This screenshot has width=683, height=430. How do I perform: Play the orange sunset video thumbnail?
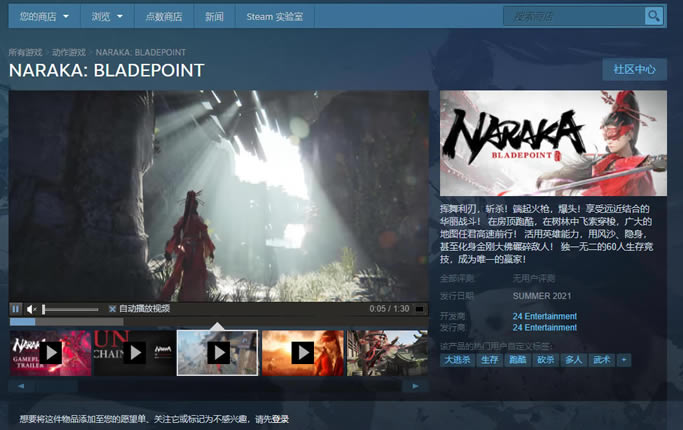point(303,353)
